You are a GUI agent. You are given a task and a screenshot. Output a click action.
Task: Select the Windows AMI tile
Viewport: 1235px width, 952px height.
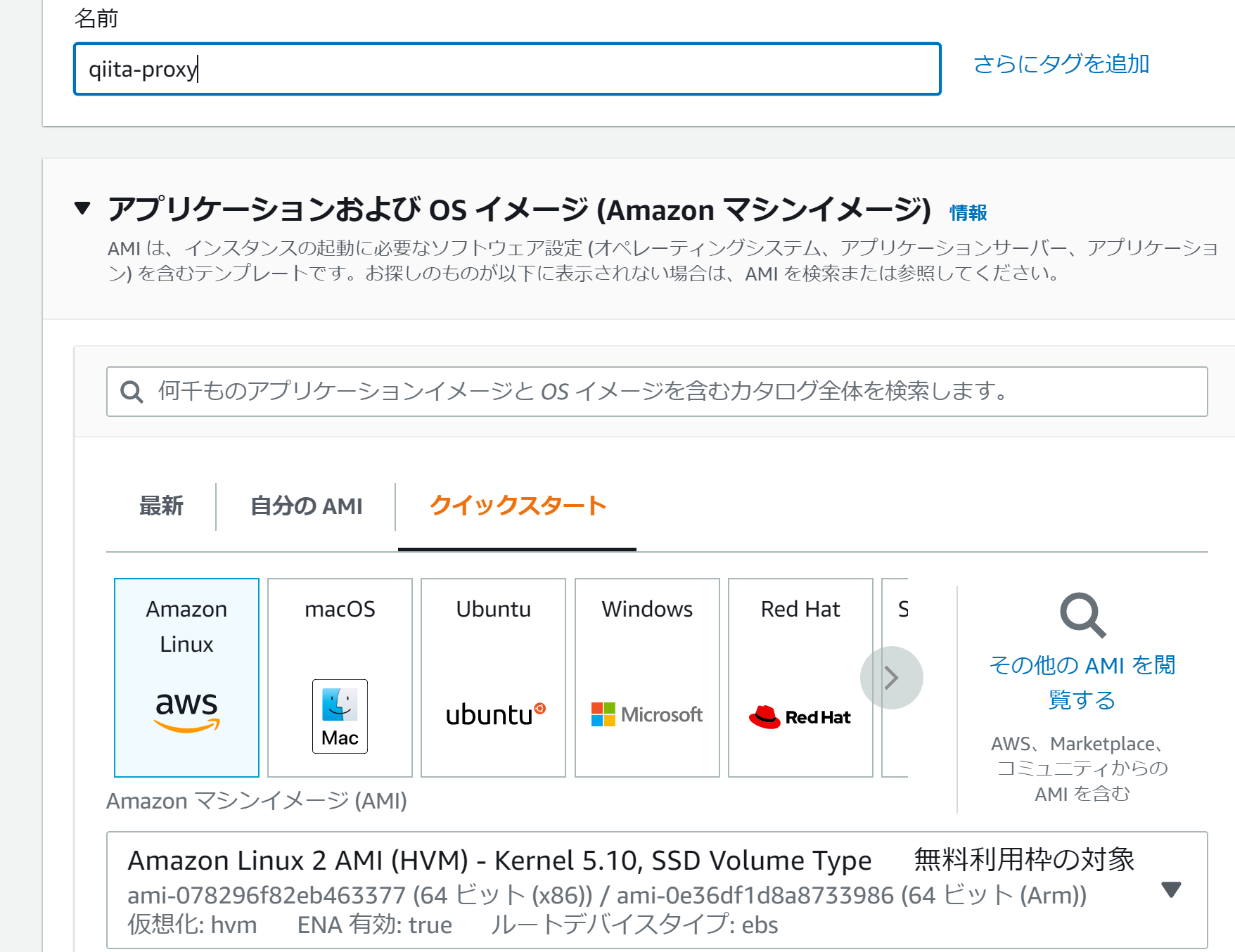click(647, 678)
